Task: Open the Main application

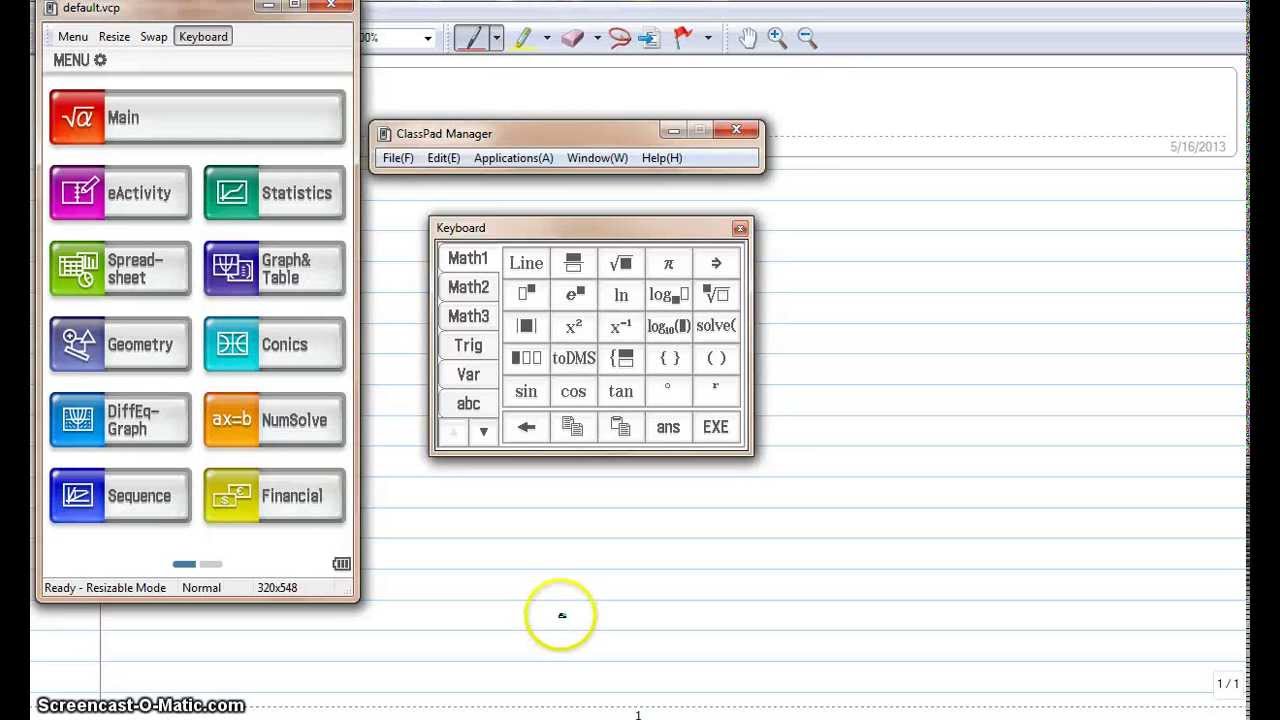Action: [197, 117]
